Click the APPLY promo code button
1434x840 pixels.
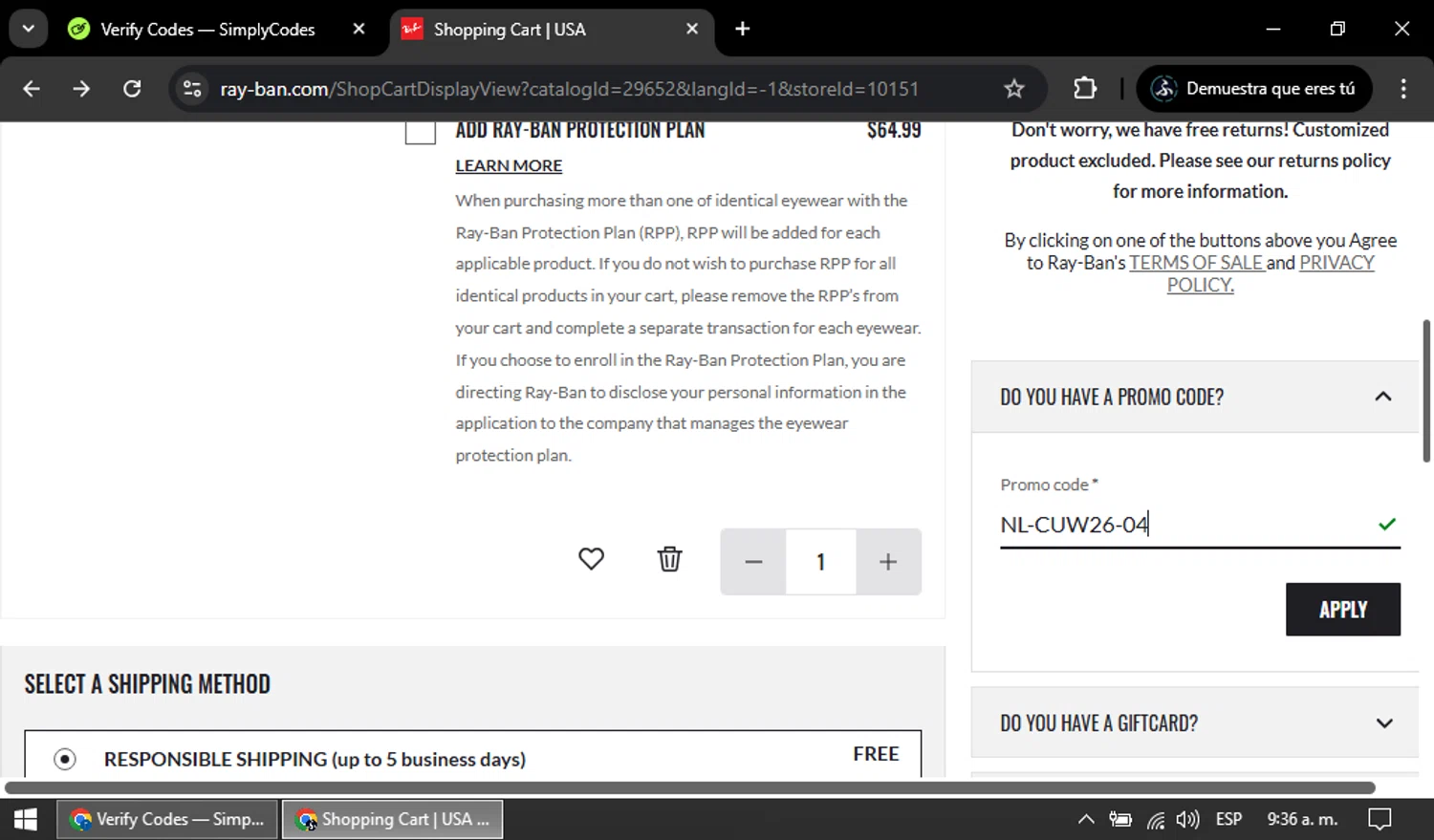1342,610
